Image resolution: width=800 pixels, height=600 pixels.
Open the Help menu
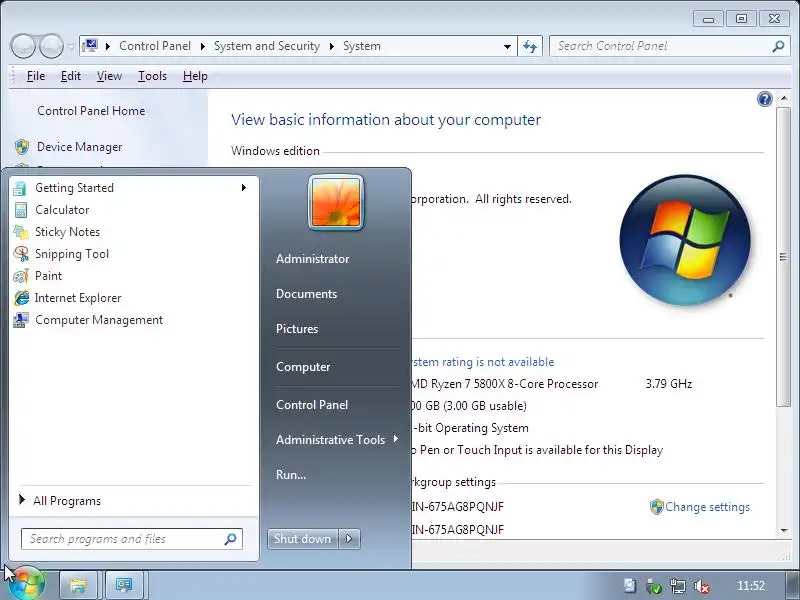195,76
